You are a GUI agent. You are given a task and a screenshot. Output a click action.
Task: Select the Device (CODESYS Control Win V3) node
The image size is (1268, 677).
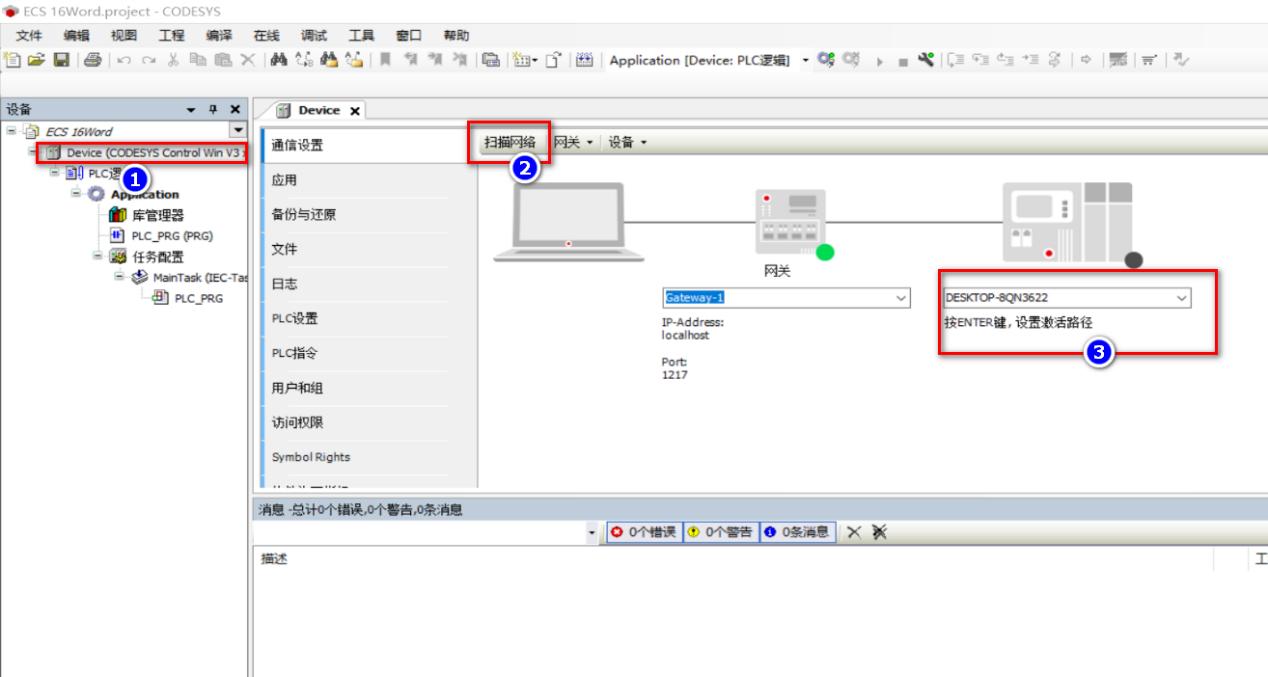[145, 153]
